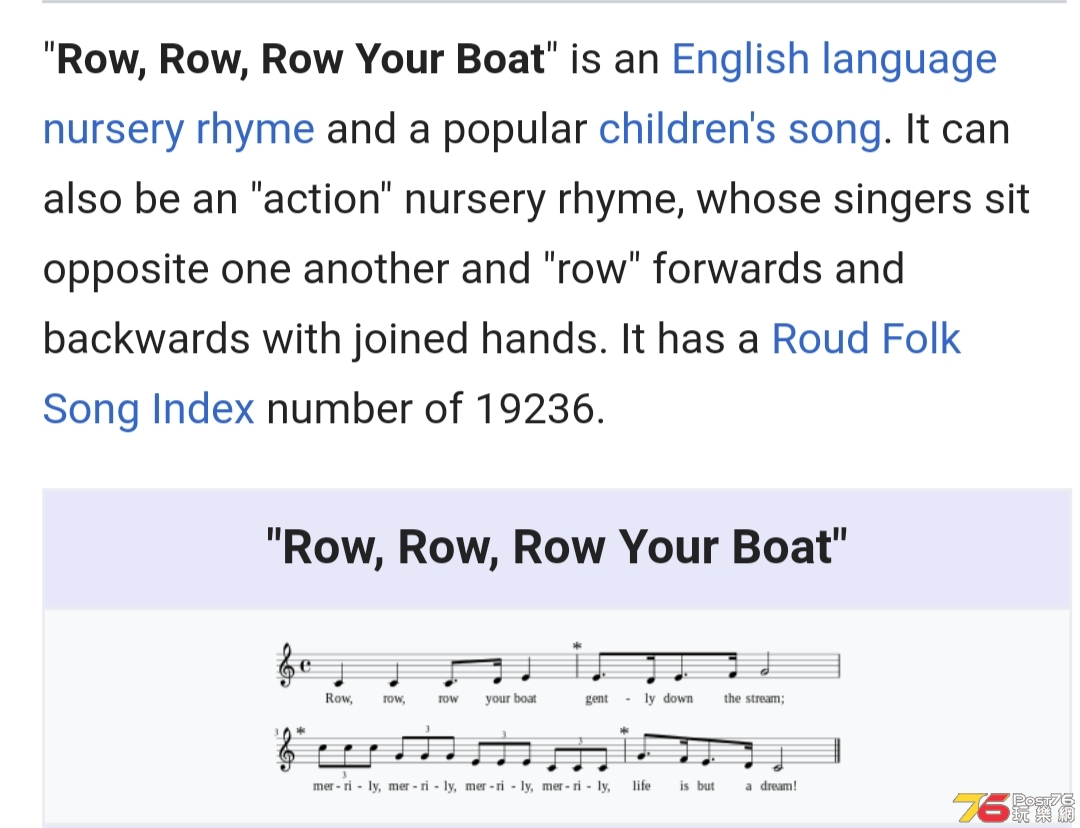Click the "Roud Folk" link text
The width and height of the screenshot is (1080, 828).
[x=866, y=339]
